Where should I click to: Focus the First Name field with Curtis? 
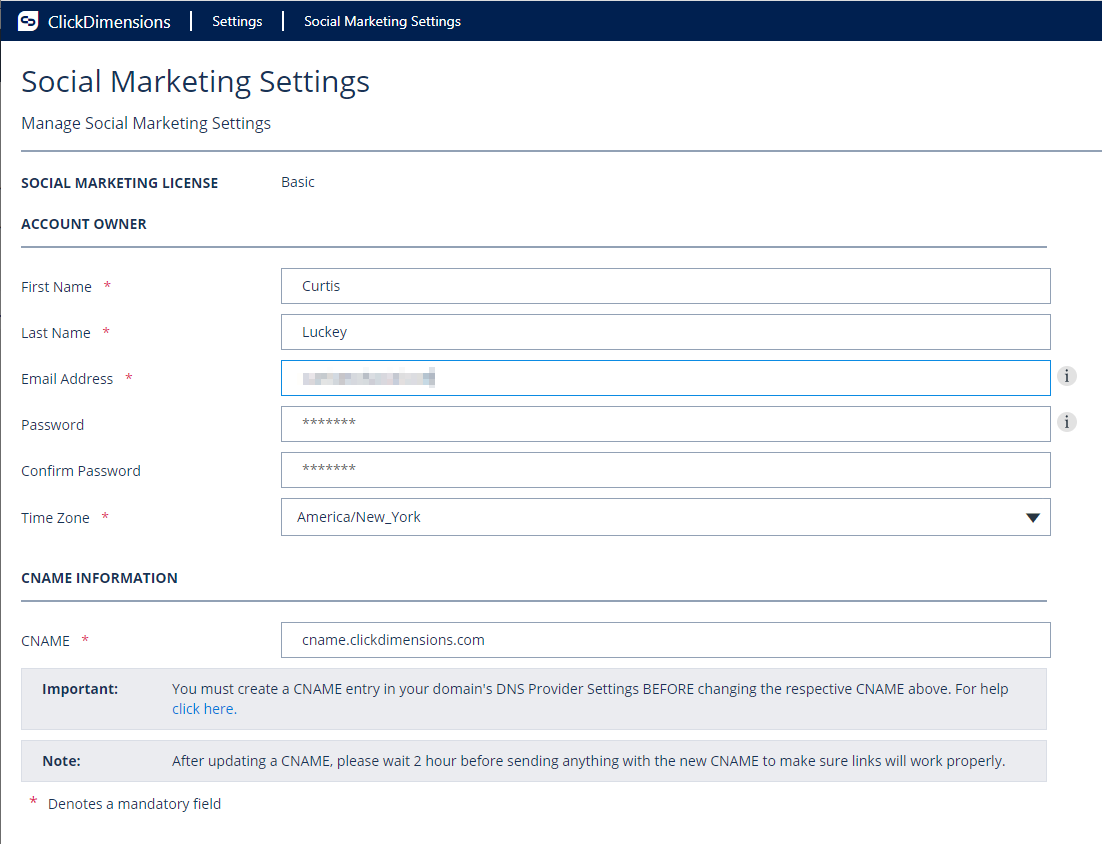click(x=666, y=286)
